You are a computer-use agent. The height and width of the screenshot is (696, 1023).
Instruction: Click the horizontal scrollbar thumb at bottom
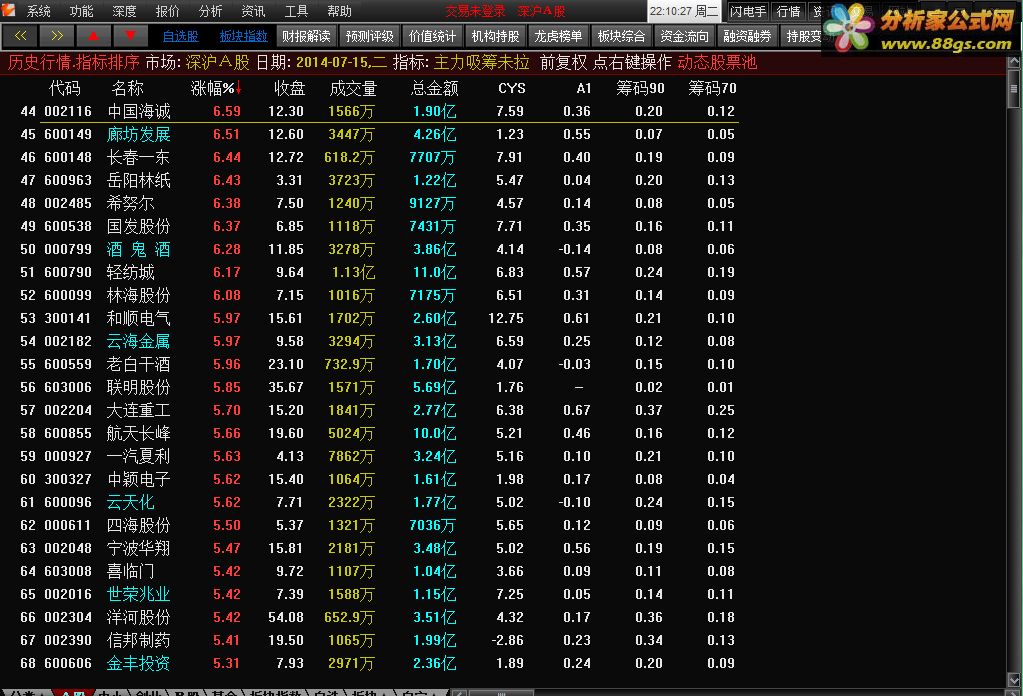(x=501, y=692)
